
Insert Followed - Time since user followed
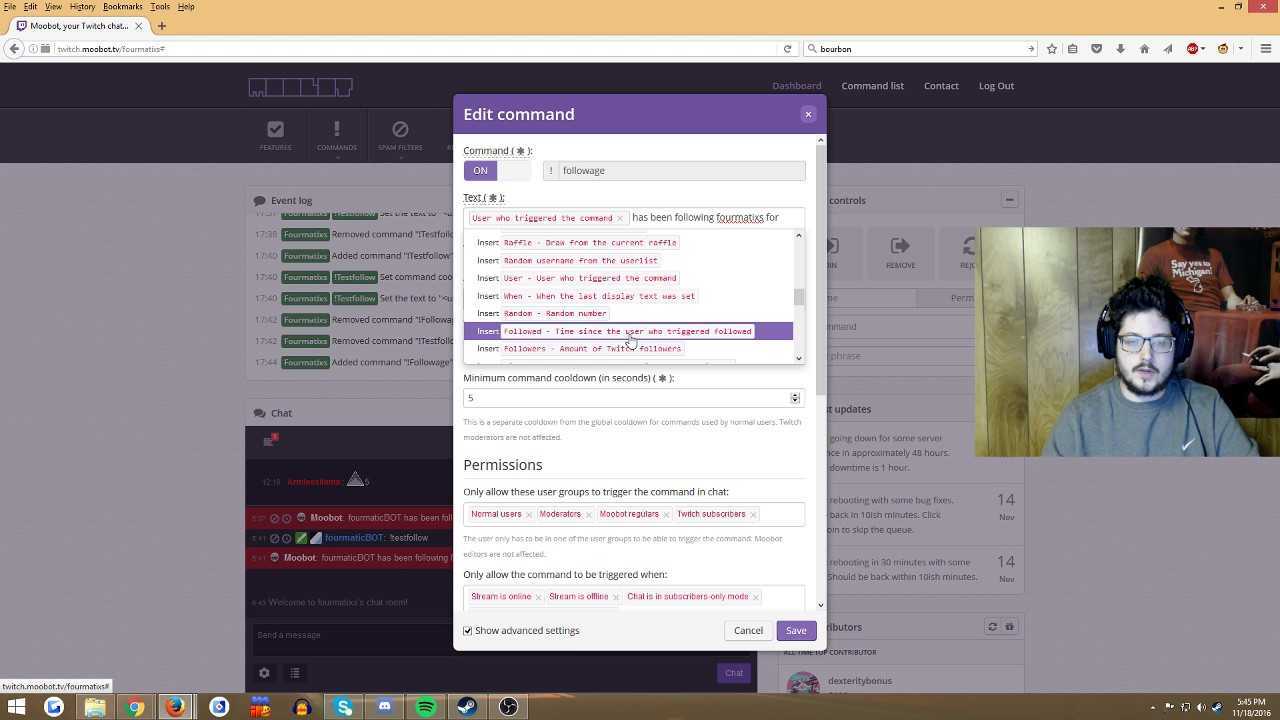(x=628, y=331)
